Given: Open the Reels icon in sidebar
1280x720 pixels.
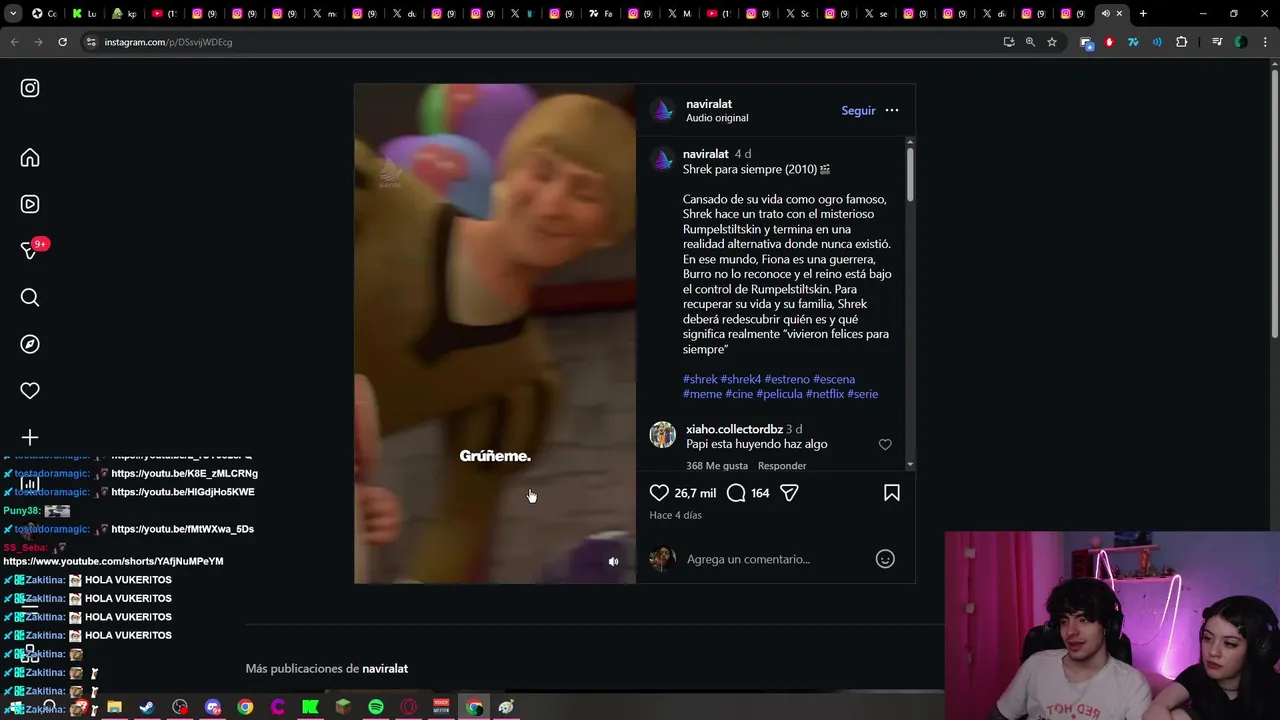Looking at the screenshot, I should [30, 204].
